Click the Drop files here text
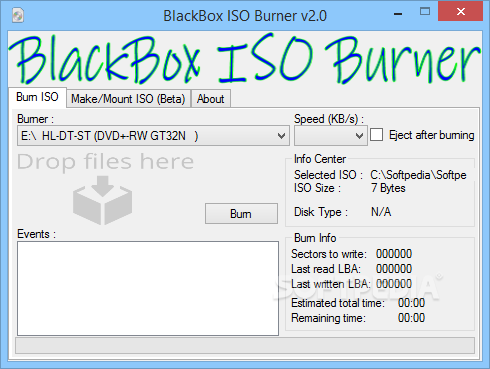This screenshot has width=490, height=369. [x=105, y=162]
